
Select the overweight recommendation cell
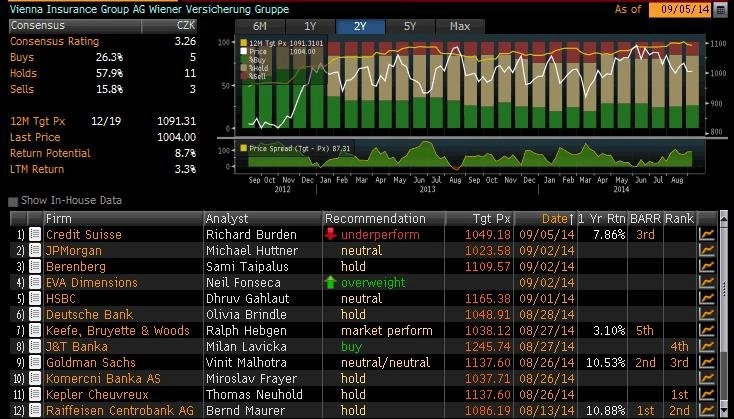384,283
